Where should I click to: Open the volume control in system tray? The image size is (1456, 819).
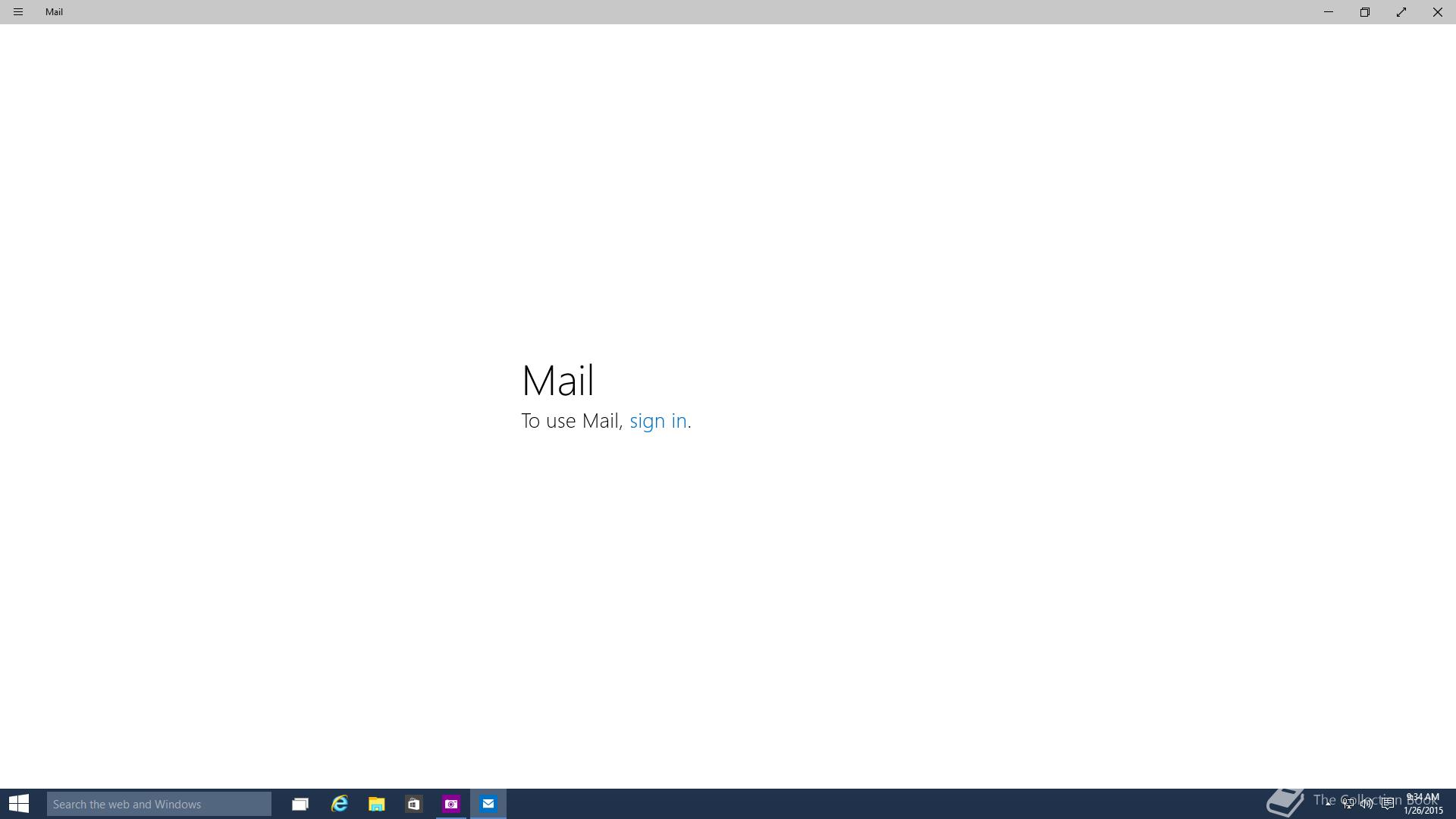(1367, 804)
